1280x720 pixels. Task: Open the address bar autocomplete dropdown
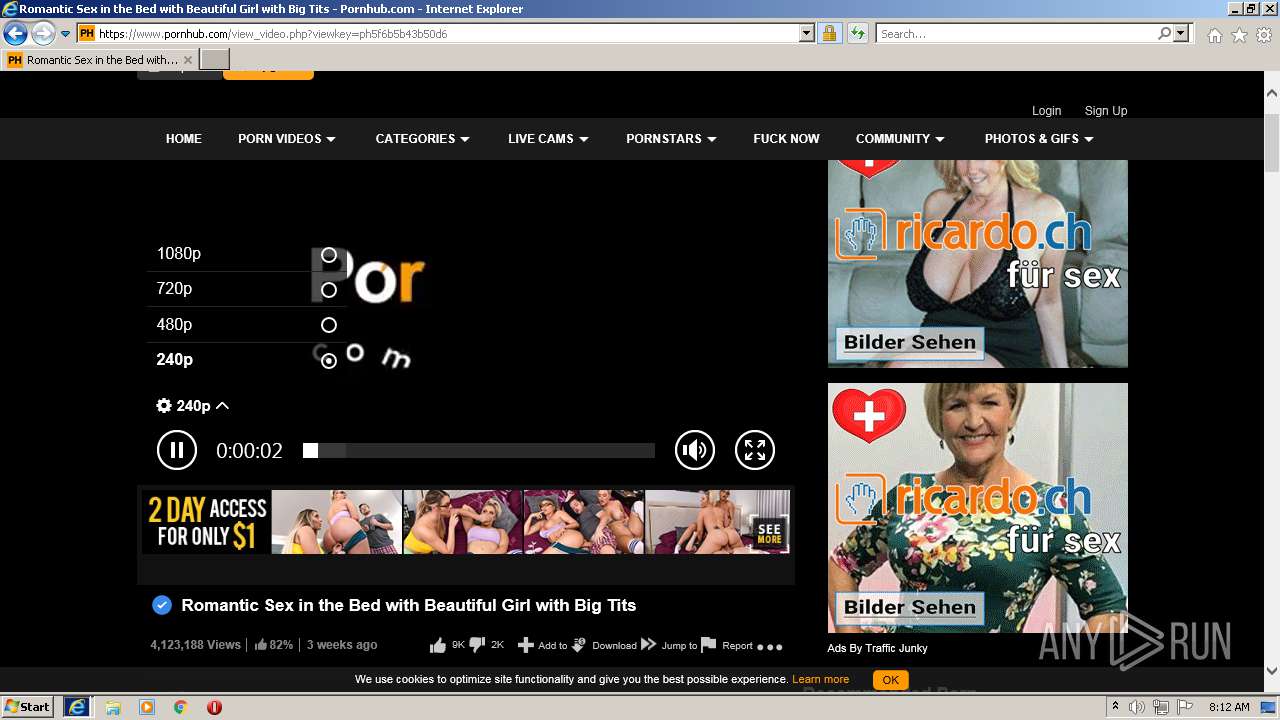pos(807,34)
